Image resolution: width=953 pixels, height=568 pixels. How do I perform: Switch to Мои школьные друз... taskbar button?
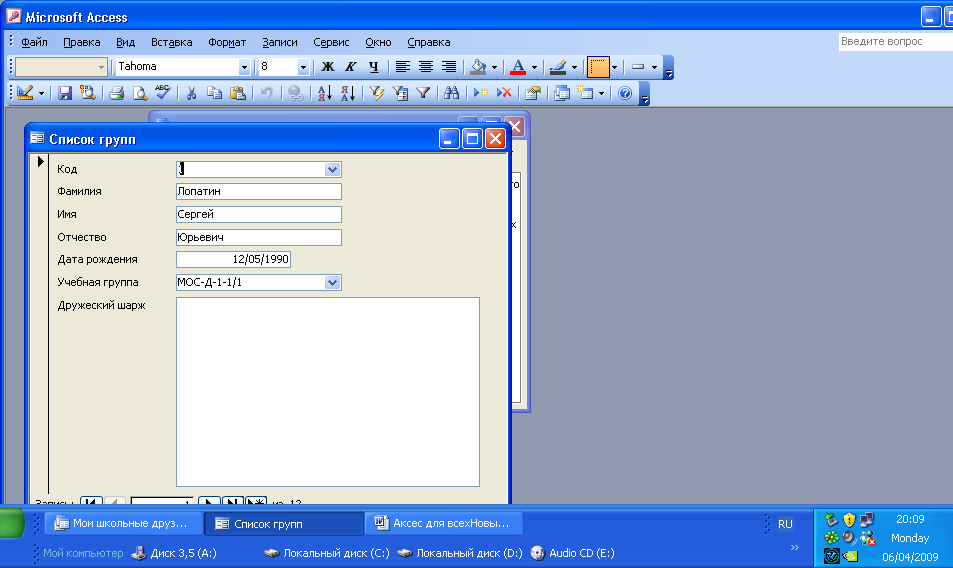(x=122, y=524)
